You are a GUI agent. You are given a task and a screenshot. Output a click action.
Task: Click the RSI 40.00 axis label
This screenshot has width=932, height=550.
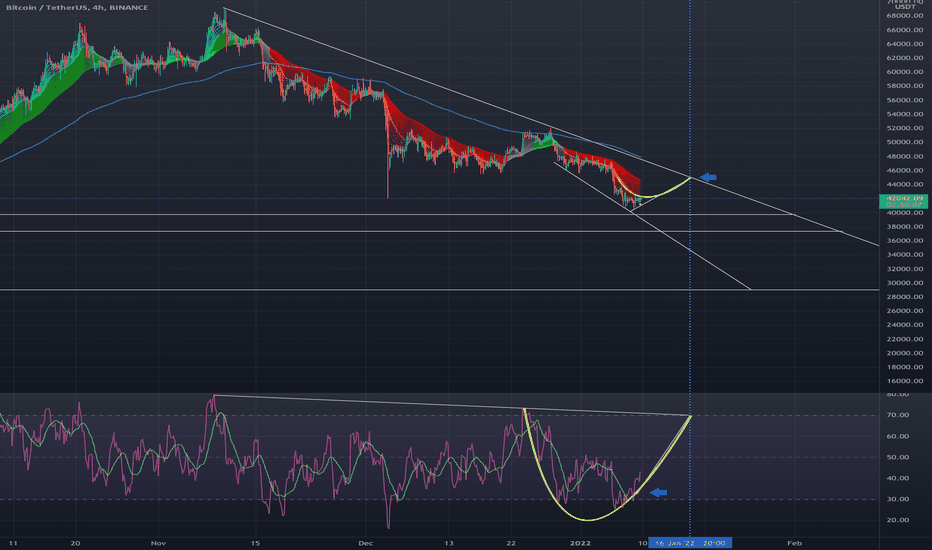coord(898,478)
